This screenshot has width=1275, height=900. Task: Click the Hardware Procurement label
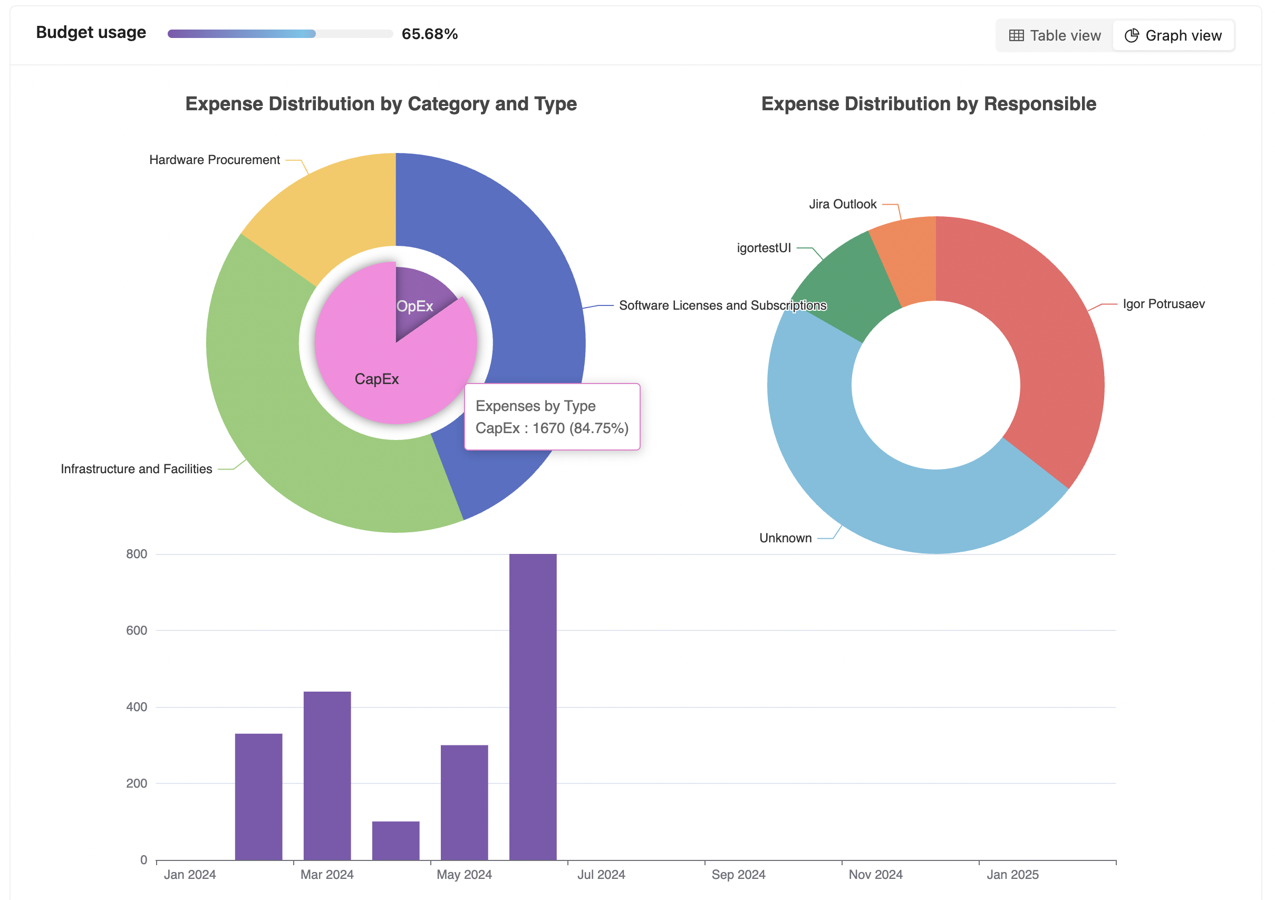[215, 160]
